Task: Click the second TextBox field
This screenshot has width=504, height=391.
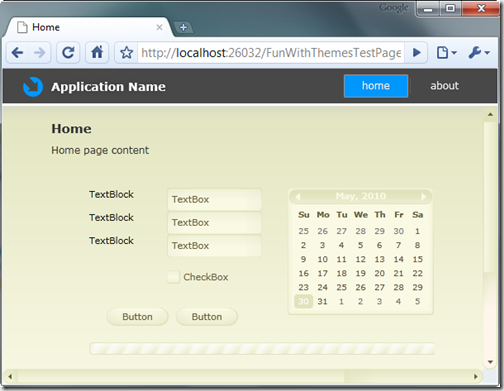Action: 214,222
